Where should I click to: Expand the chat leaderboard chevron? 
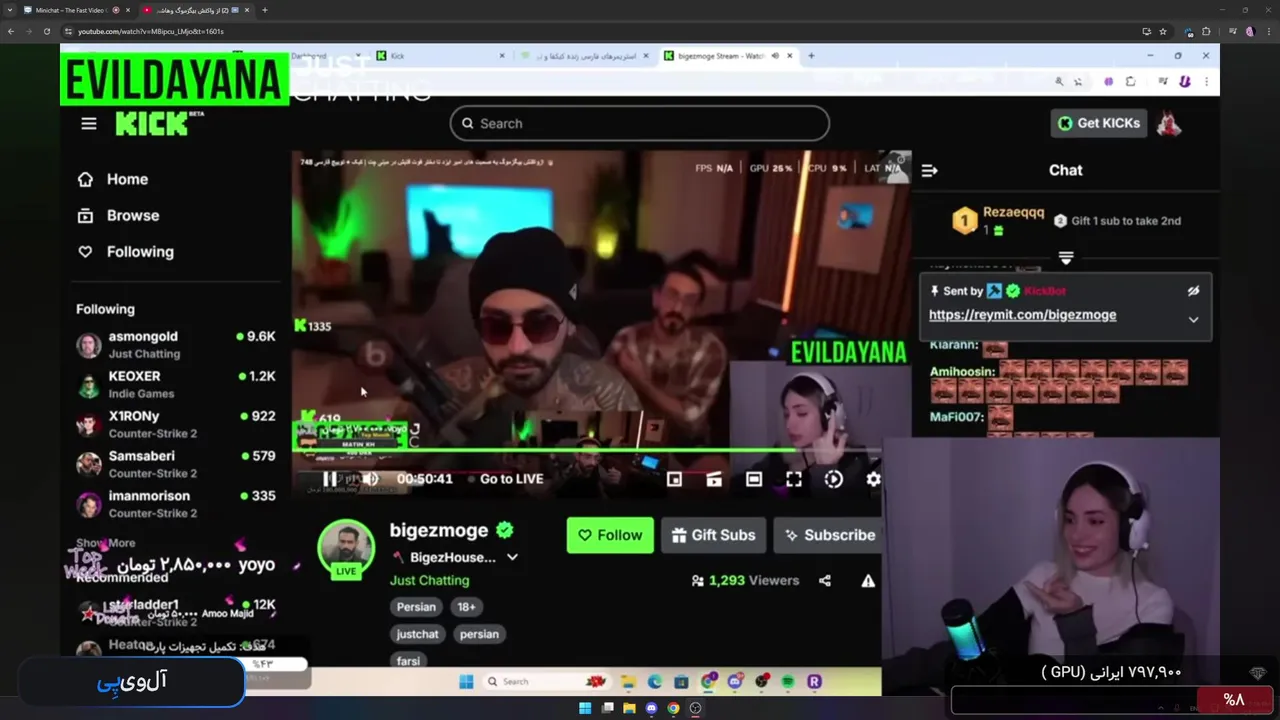pos(1066,258)
